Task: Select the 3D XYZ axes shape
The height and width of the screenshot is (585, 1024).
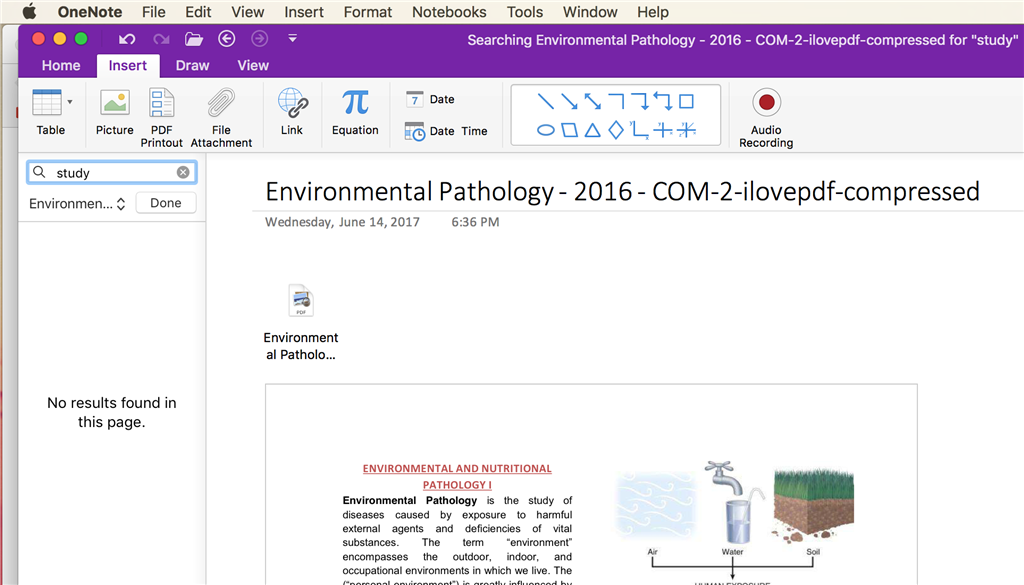Action: [686, 130]
